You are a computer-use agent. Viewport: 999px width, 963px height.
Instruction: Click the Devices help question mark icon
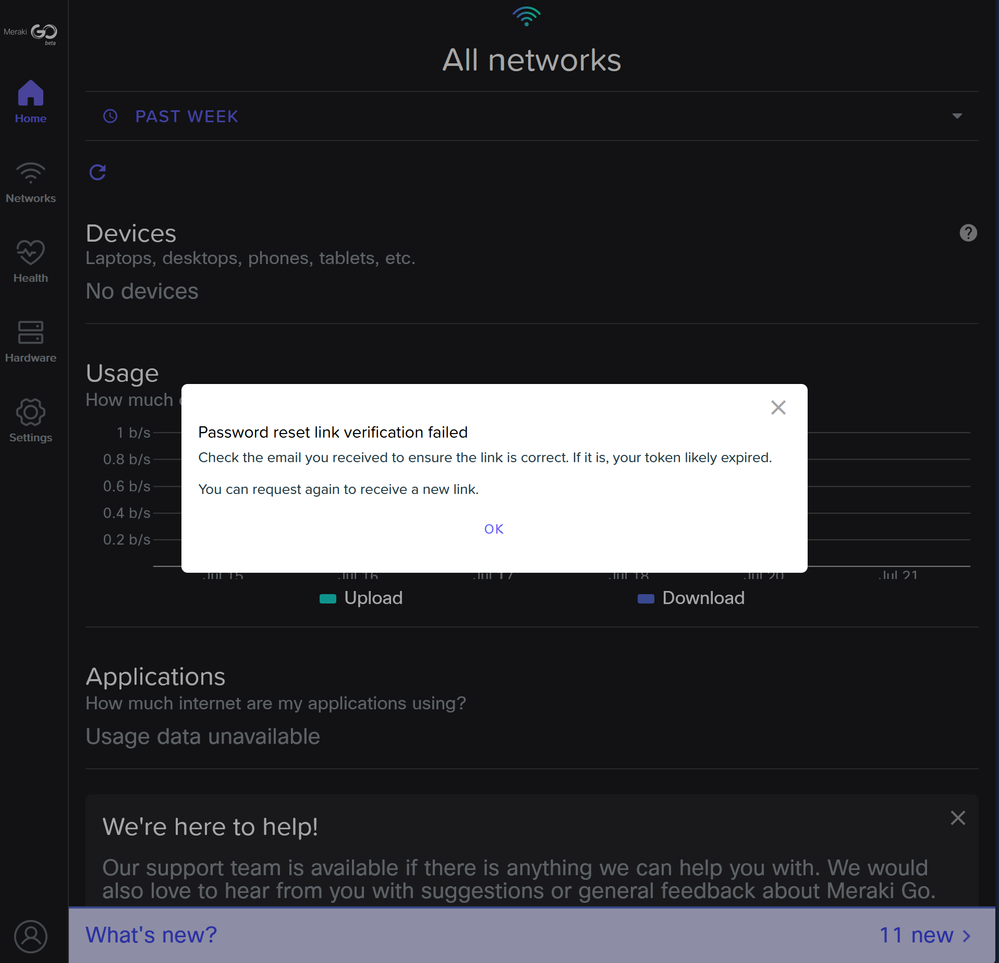pos(968,233)
